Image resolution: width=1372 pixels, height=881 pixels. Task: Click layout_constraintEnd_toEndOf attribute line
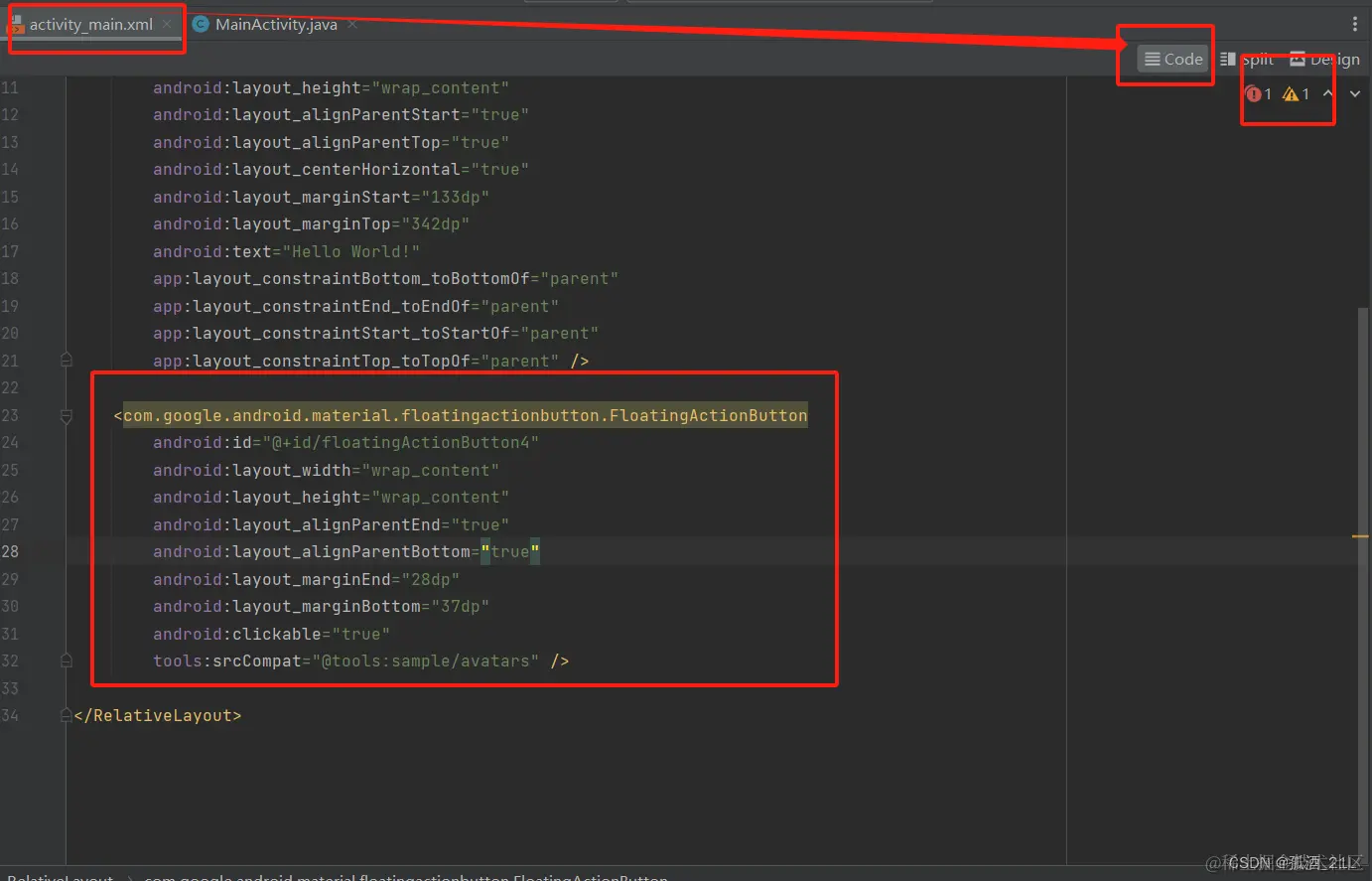pos(355,307)
